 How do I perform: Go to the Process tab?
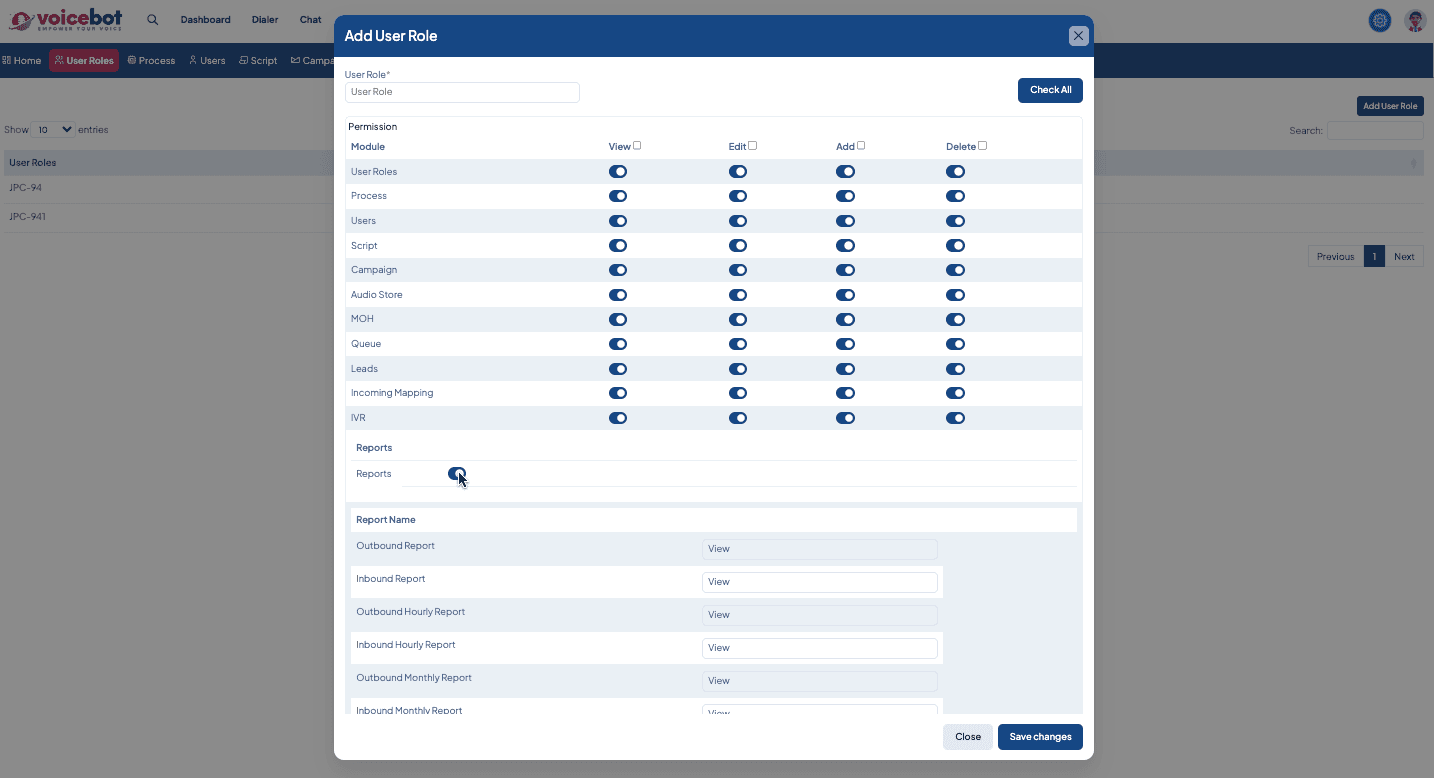click(151, 61)
